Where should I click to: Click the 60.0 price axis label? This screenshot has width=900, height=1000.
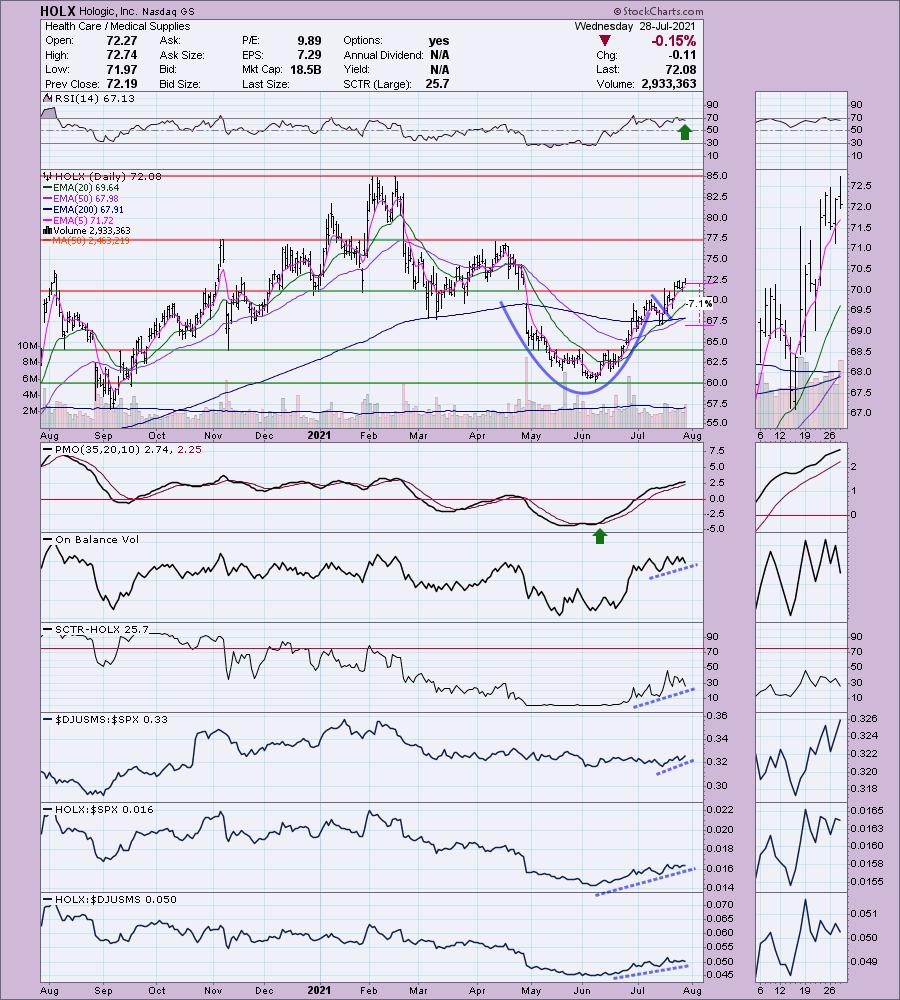717,383
